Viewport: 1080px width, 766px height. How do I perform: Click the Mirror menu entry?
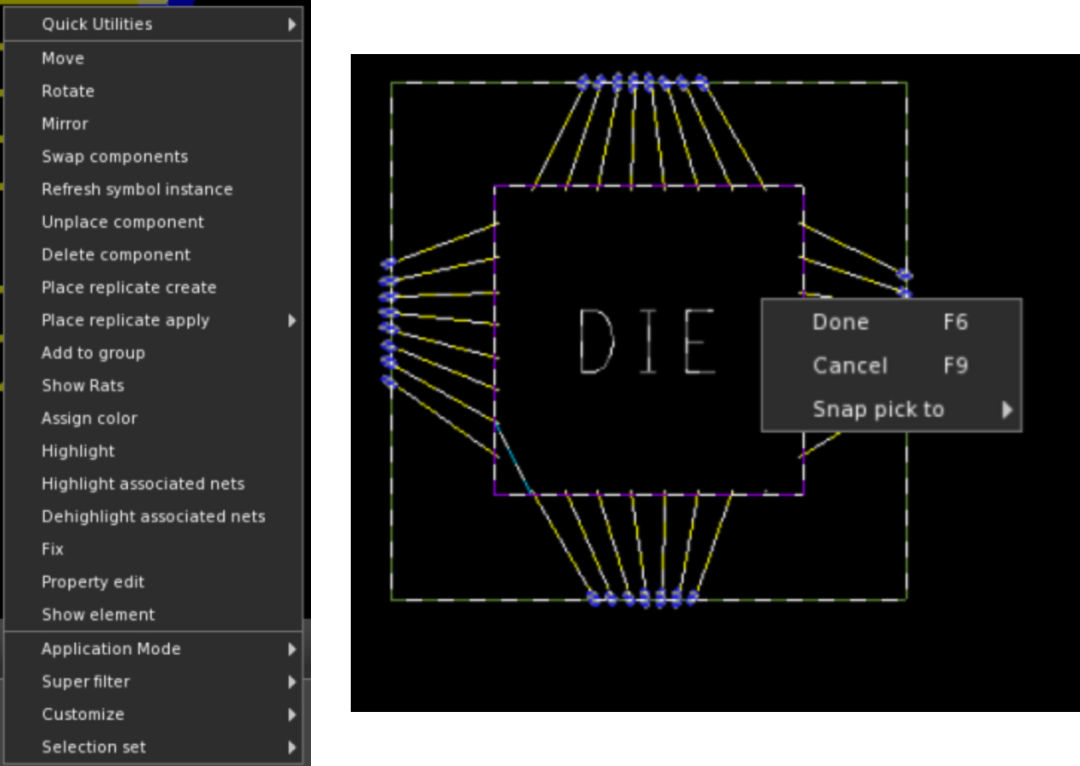point(65,124)
